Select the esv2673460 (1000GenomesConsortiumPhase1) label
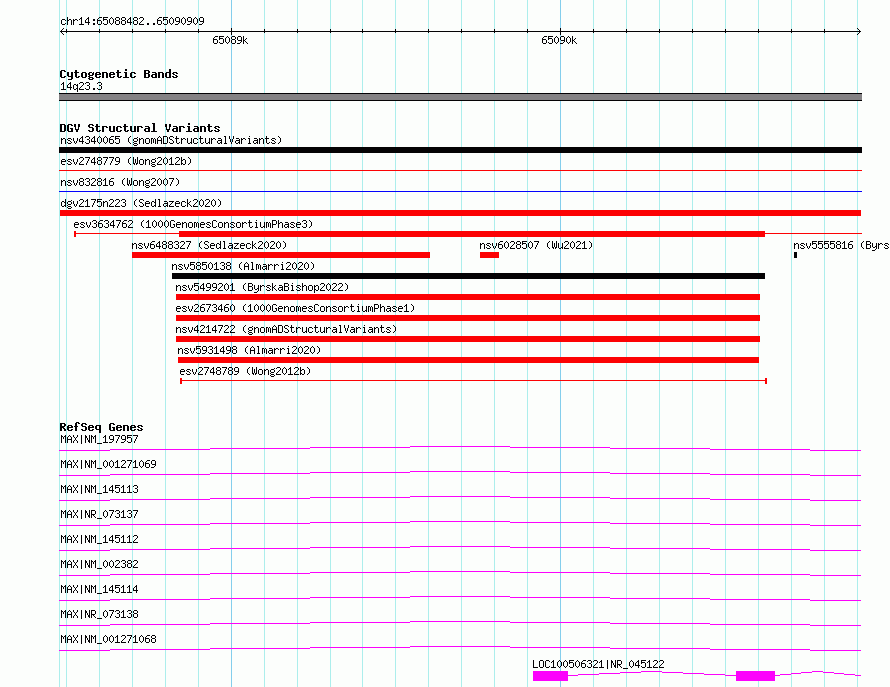Screen dimensions: 890x687 tap(295, 308)
